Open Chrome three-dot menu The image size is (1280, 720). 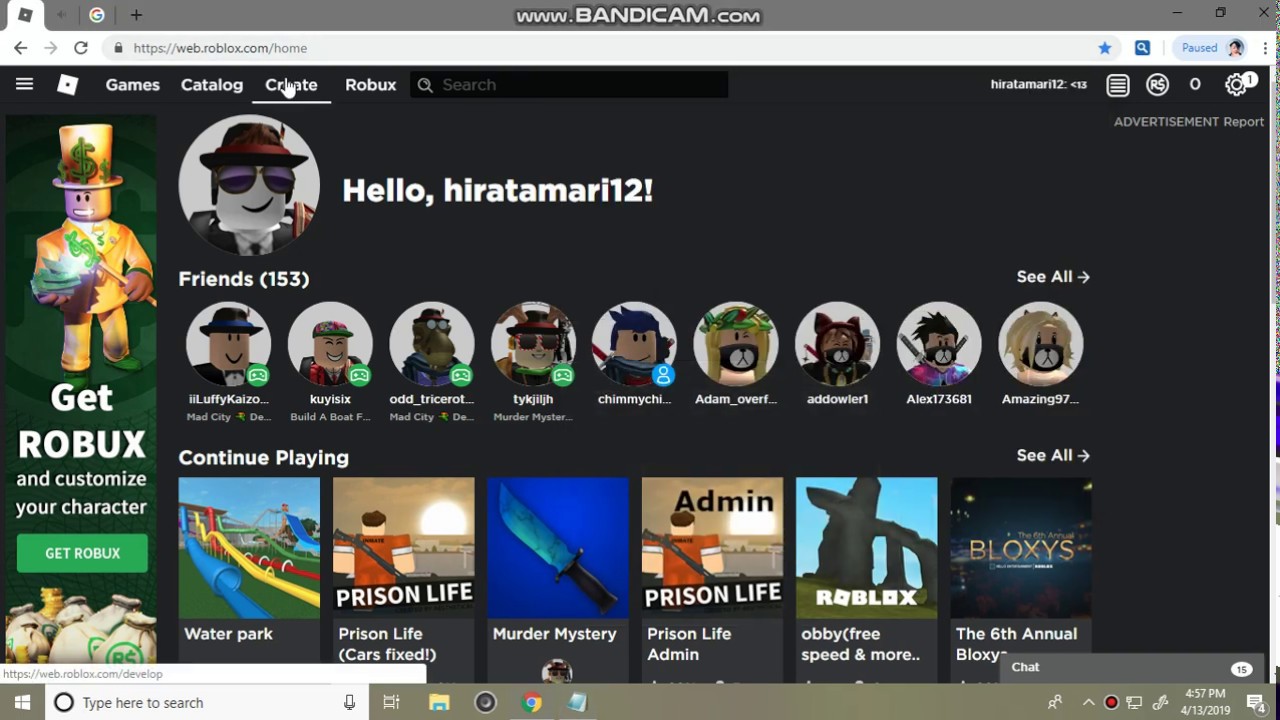(x=1266, y=48)
